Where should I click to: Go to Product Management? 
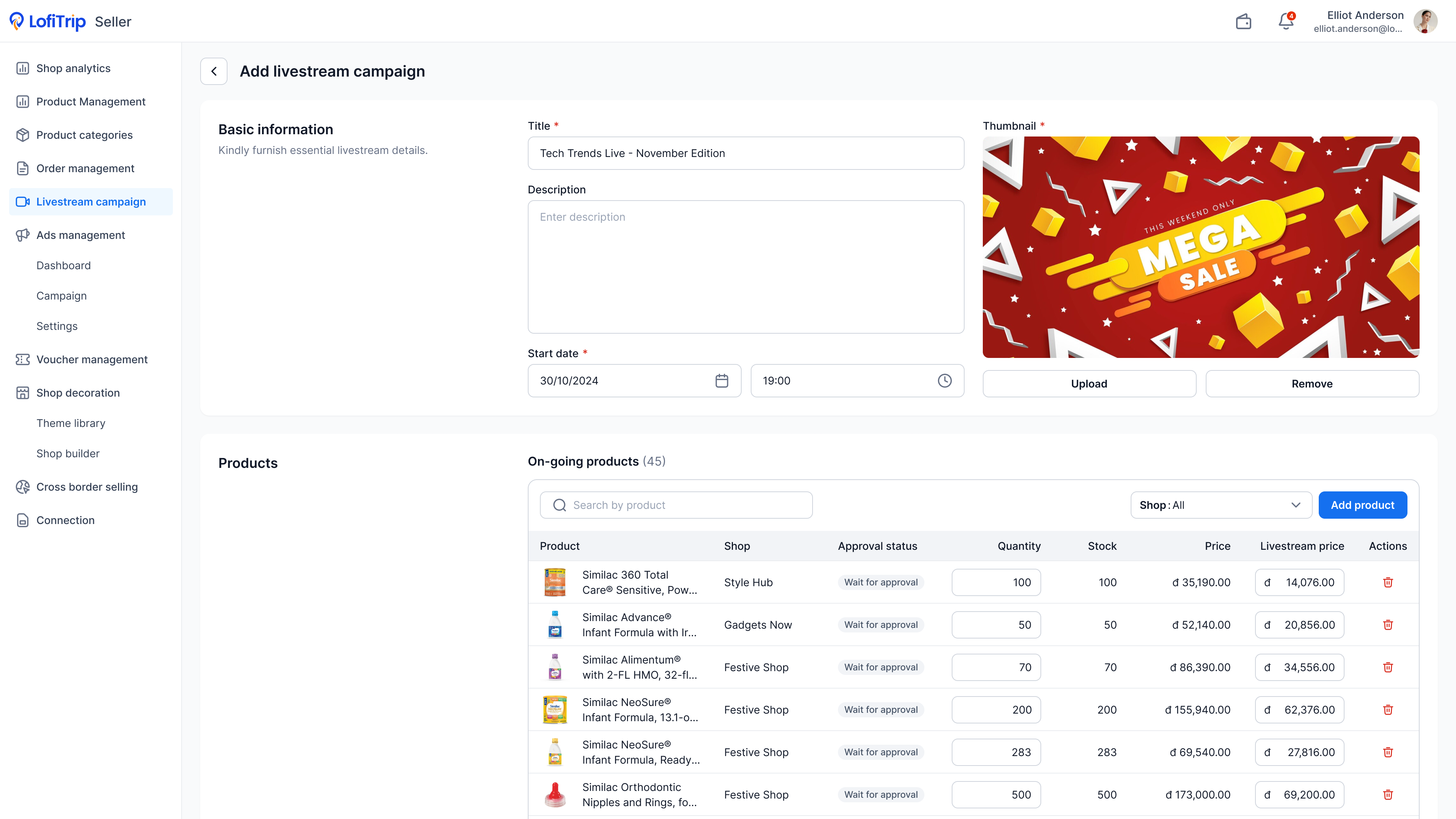pos(91,102)
